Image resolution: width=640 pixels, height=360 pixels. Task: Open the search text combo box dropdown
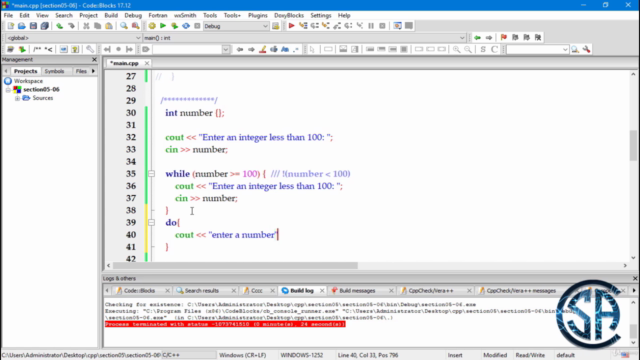click(x=226, y=49)
